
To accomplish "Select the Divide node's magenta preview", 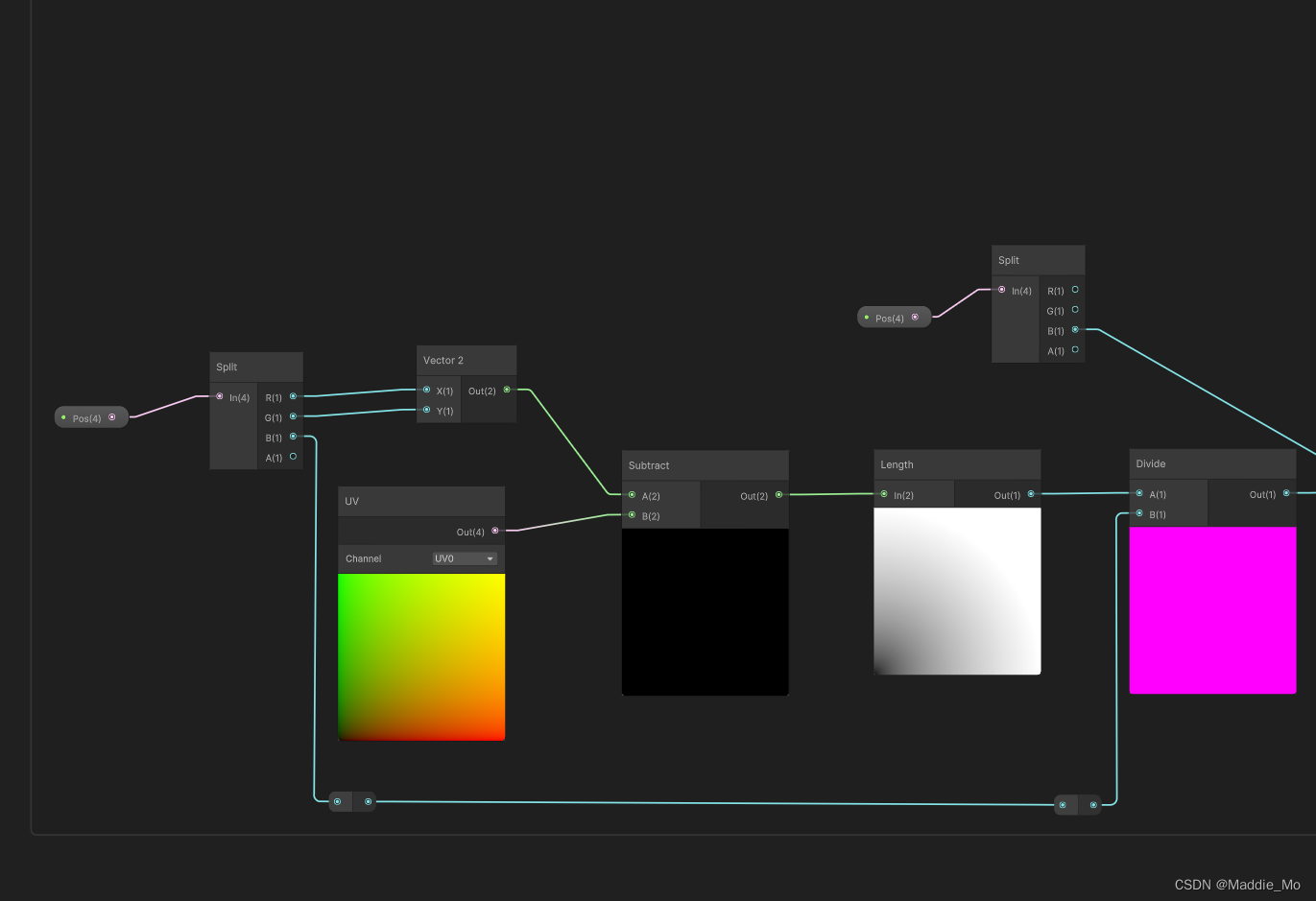I will pyautogui.click(x=1213, y=610).
